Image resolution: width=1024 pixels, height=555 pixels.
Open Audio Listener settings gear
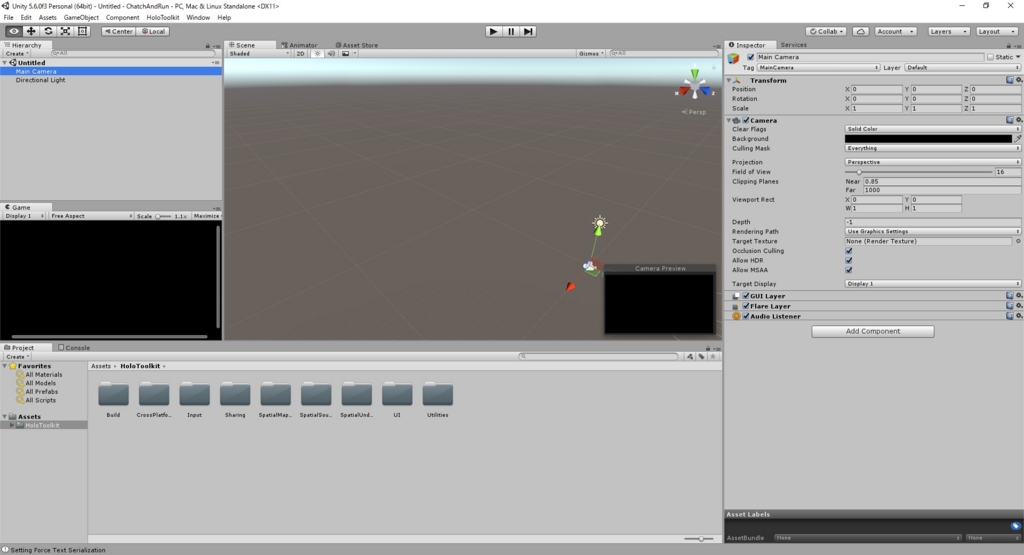(1019, 316)
